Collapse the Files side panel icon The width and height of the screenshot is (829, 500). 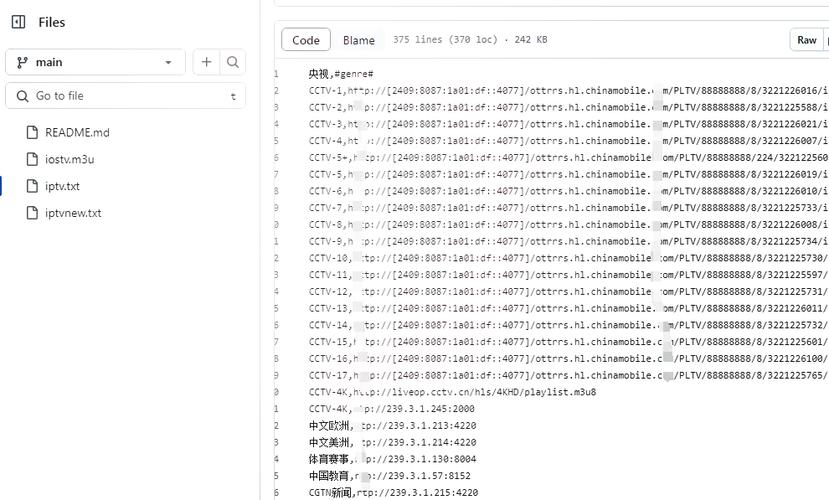coord(19,22)
